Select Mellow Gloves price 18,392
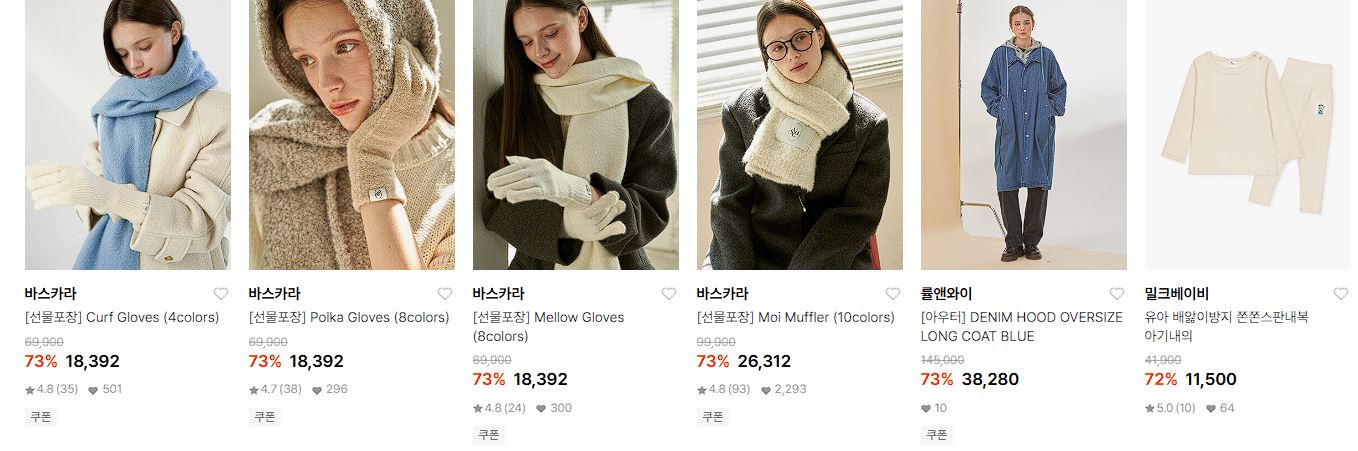This screenshot has width=1358, height=451. (540, 380)
